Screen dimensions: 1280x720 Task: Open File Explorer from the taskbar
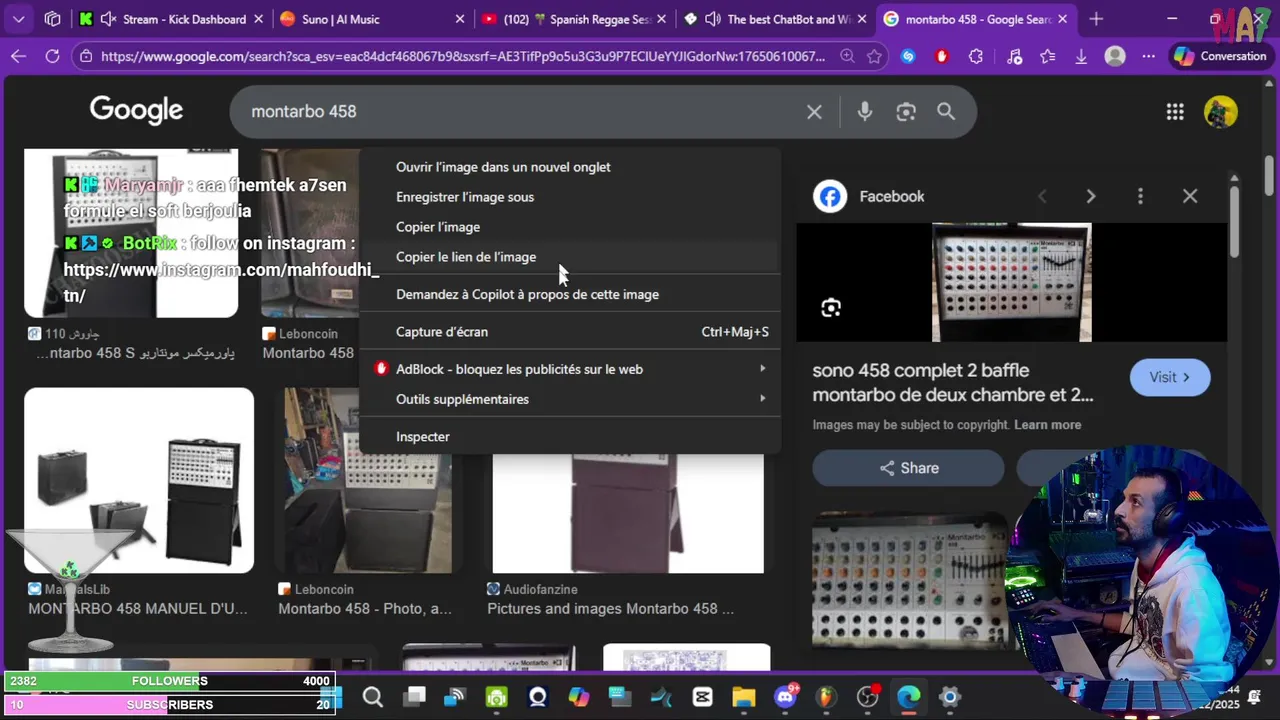pos(743,697)
